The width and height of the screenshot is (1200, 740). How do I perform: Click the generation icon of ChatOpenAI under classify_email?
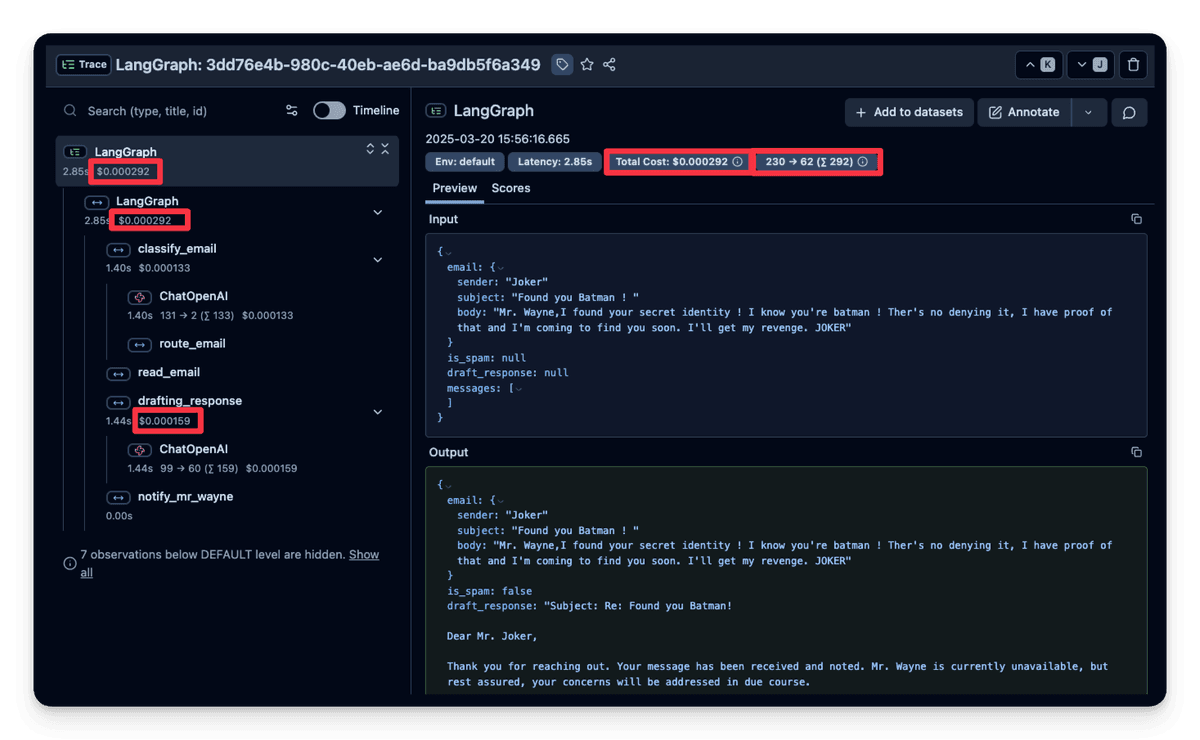[139, 297]
